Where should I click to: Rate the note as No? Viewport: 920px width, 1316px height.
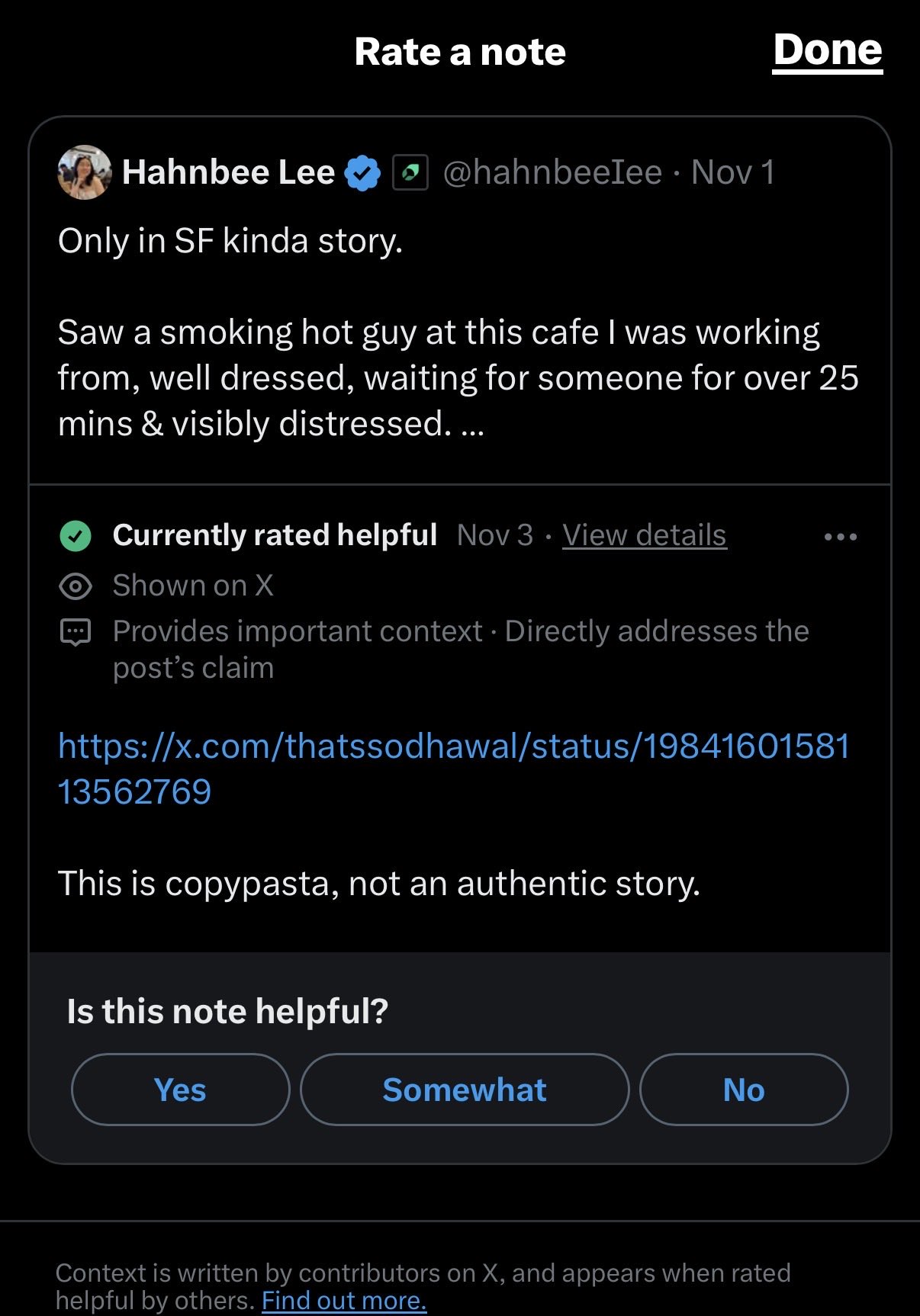pyautogui.click(x=743, y=1090)
